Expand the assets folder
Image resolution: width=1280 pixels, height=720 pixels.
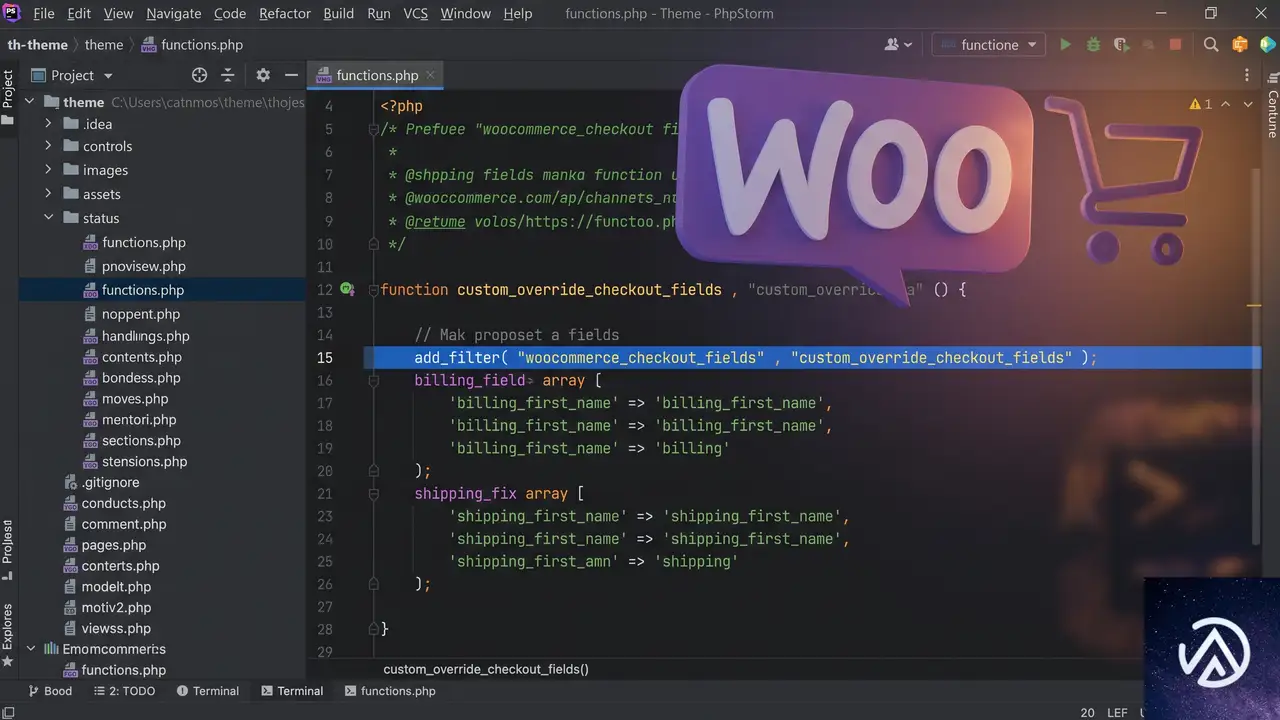(48, 194)
